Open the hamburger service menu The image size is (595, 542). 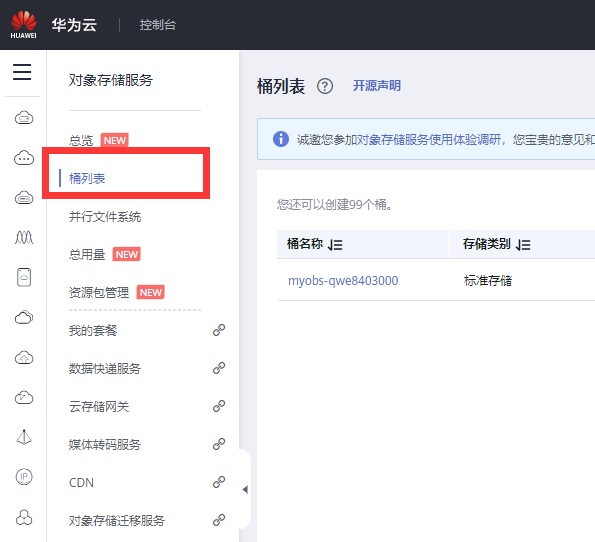pyautogui.click(x=22, y=72)
